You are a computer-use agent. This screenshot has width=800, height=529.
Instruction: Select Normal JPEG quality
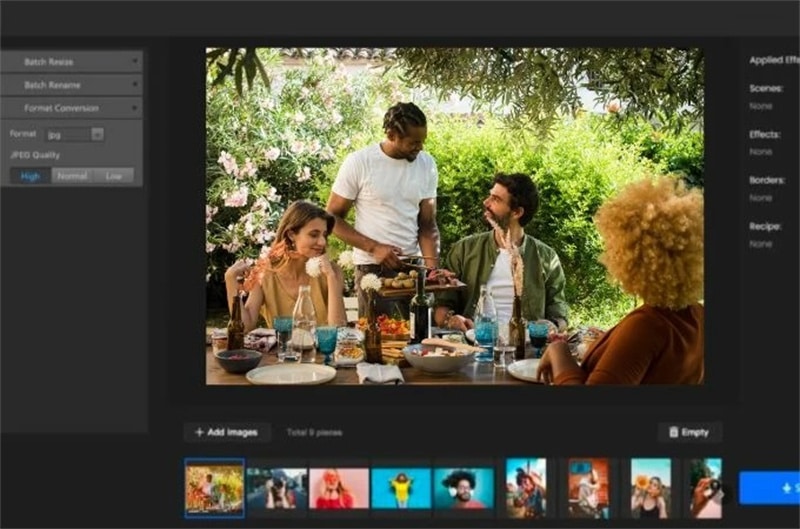click(72, 176)
